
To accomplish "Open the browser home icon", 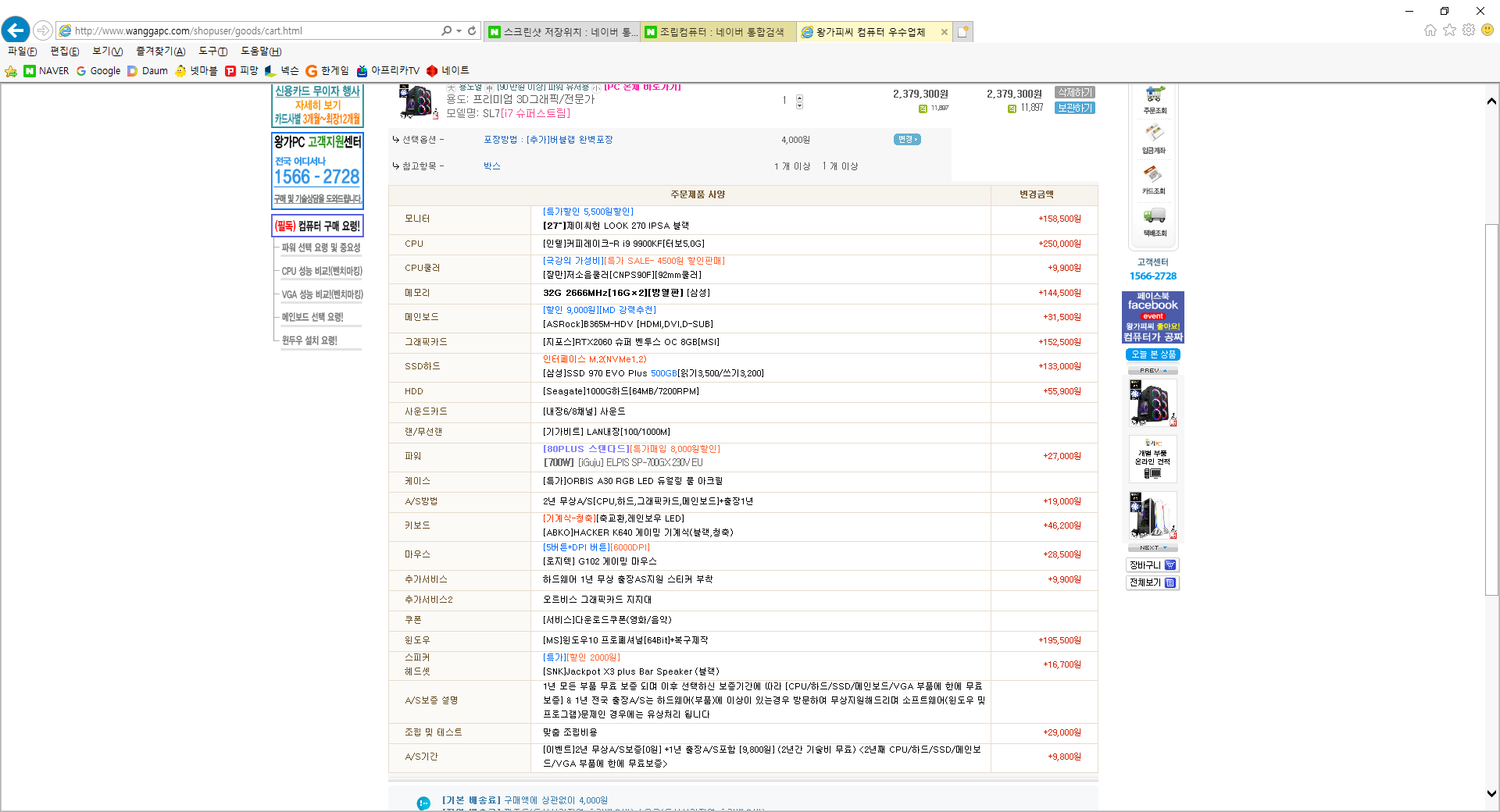I will click(x=1430, y=30).
